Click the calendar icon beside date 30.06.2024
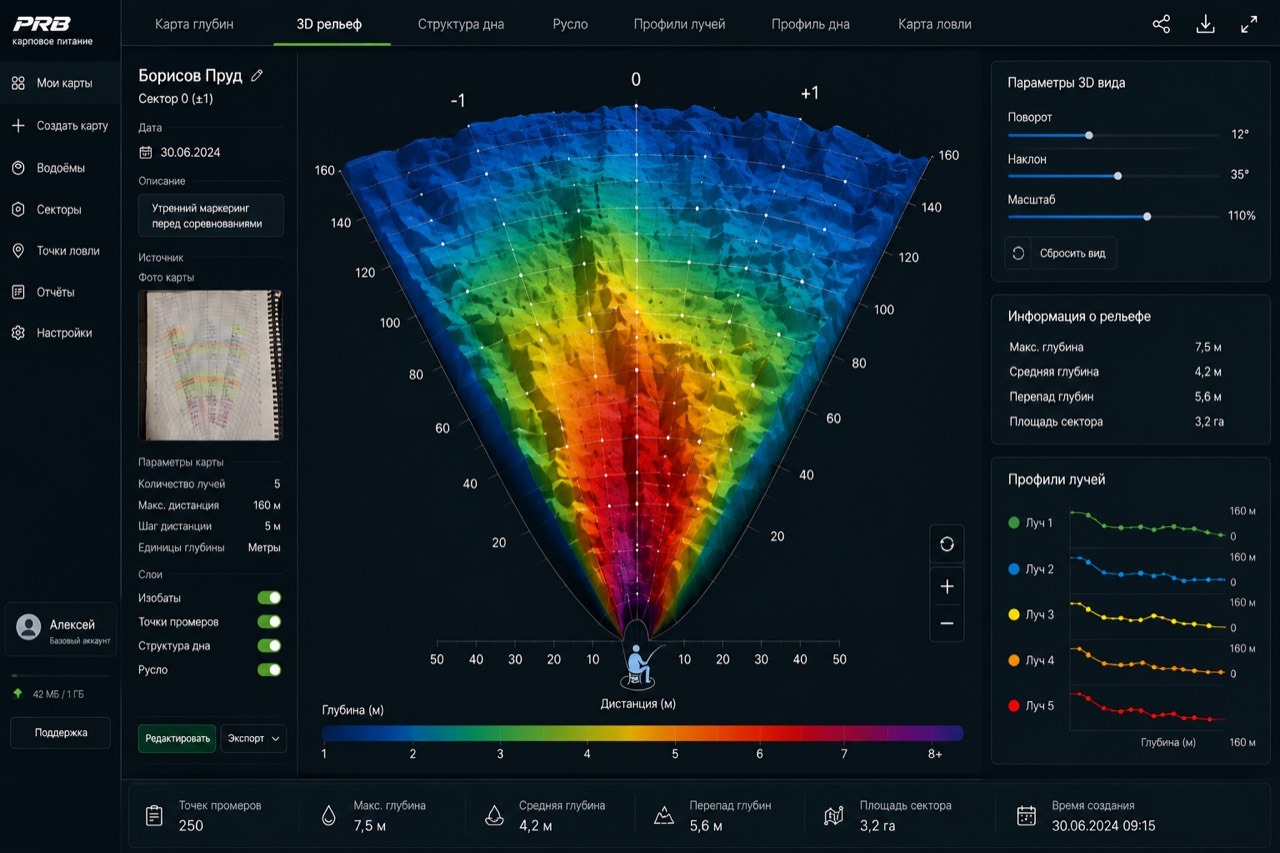Screen dimensions: 1280x853 [x=145, y=152]
